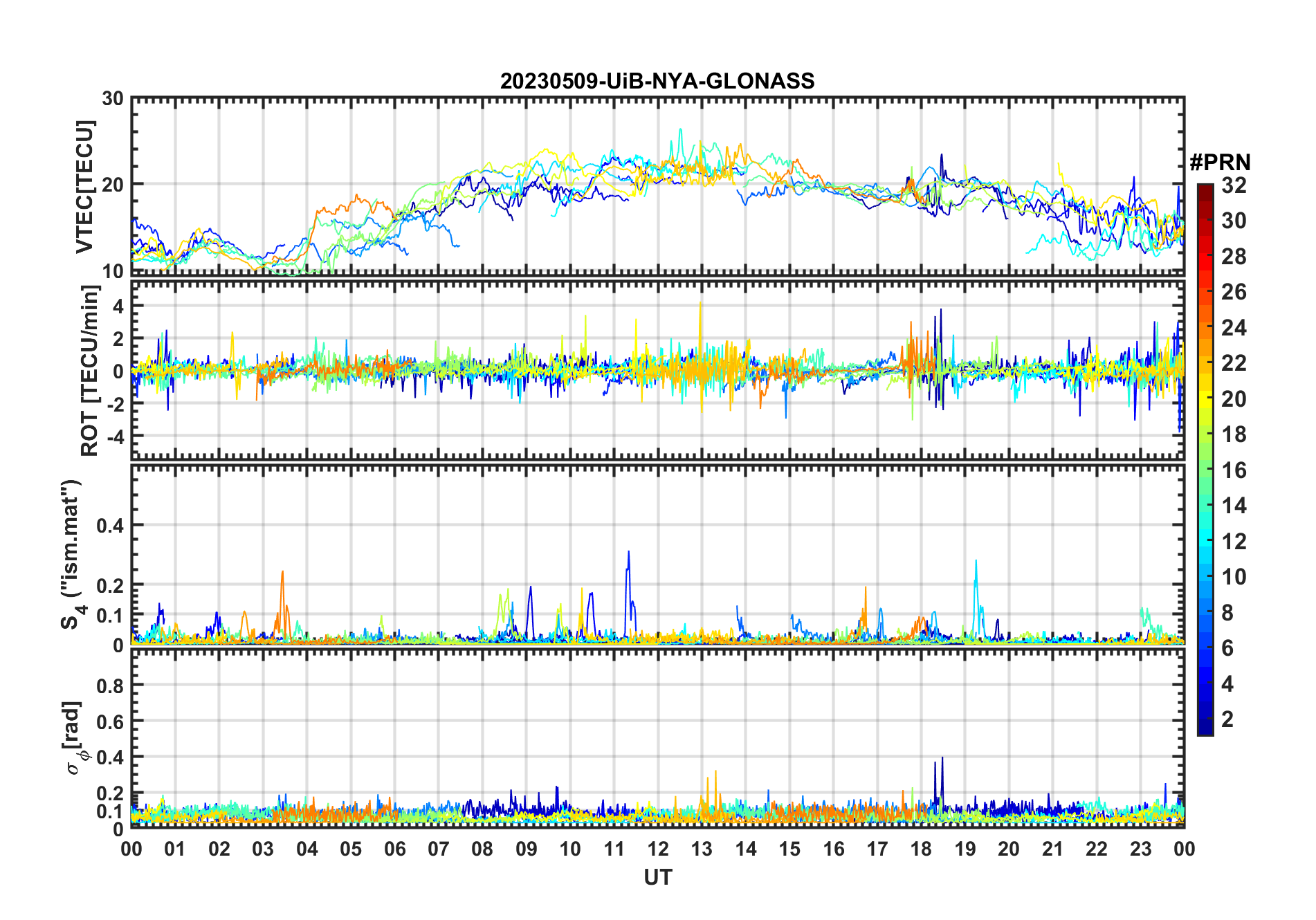This screenshot has width=1316, height=920.
Task: Click the plot title 20230509-UiB-NYA-GLONASS
Action: [x=657, y=81]
